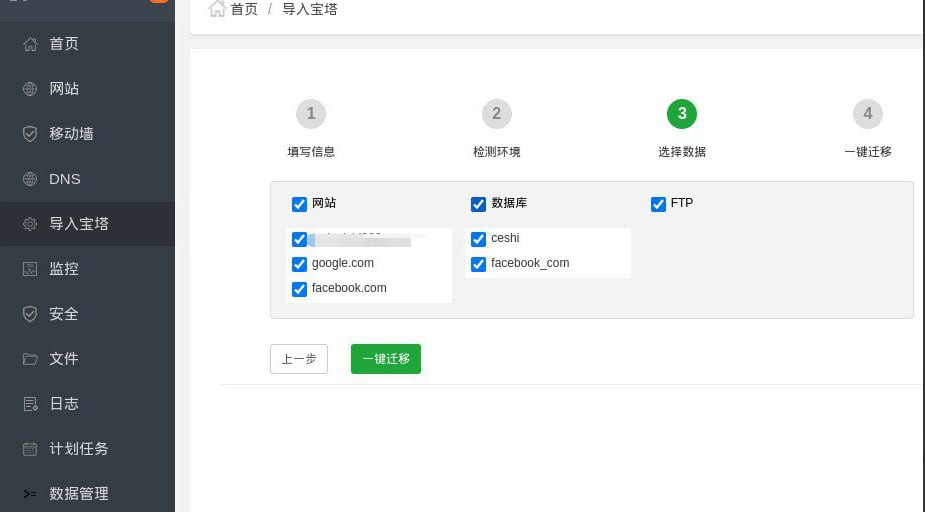Screen dimensions: 925x512
Task: Uncheck the FTP checkbox
Action: [658, 204]
